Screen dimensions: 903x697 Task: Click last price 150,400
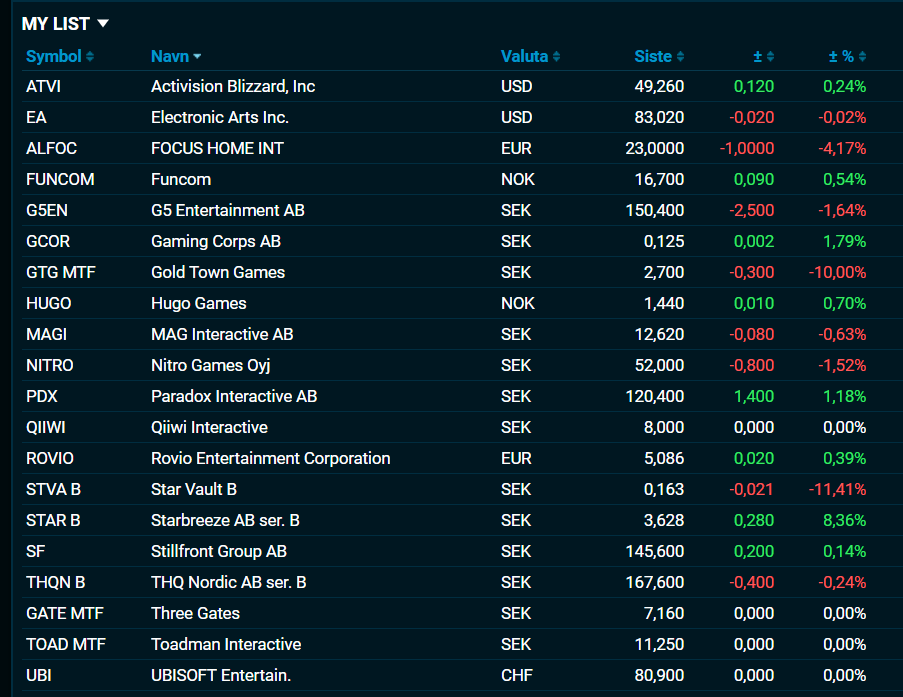click(x=655, y=211)
